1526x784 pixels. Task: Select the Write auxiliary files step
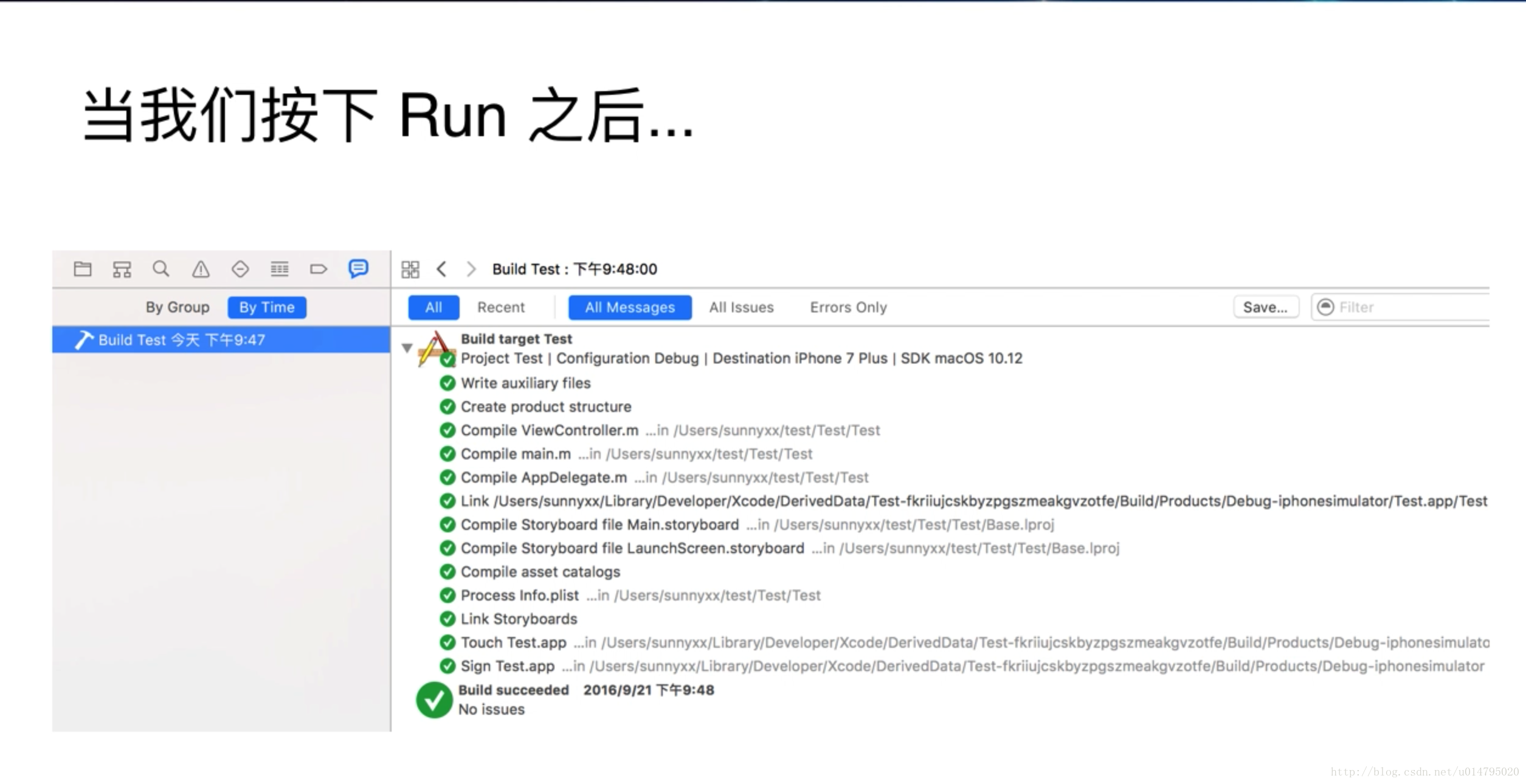[526, 383]
